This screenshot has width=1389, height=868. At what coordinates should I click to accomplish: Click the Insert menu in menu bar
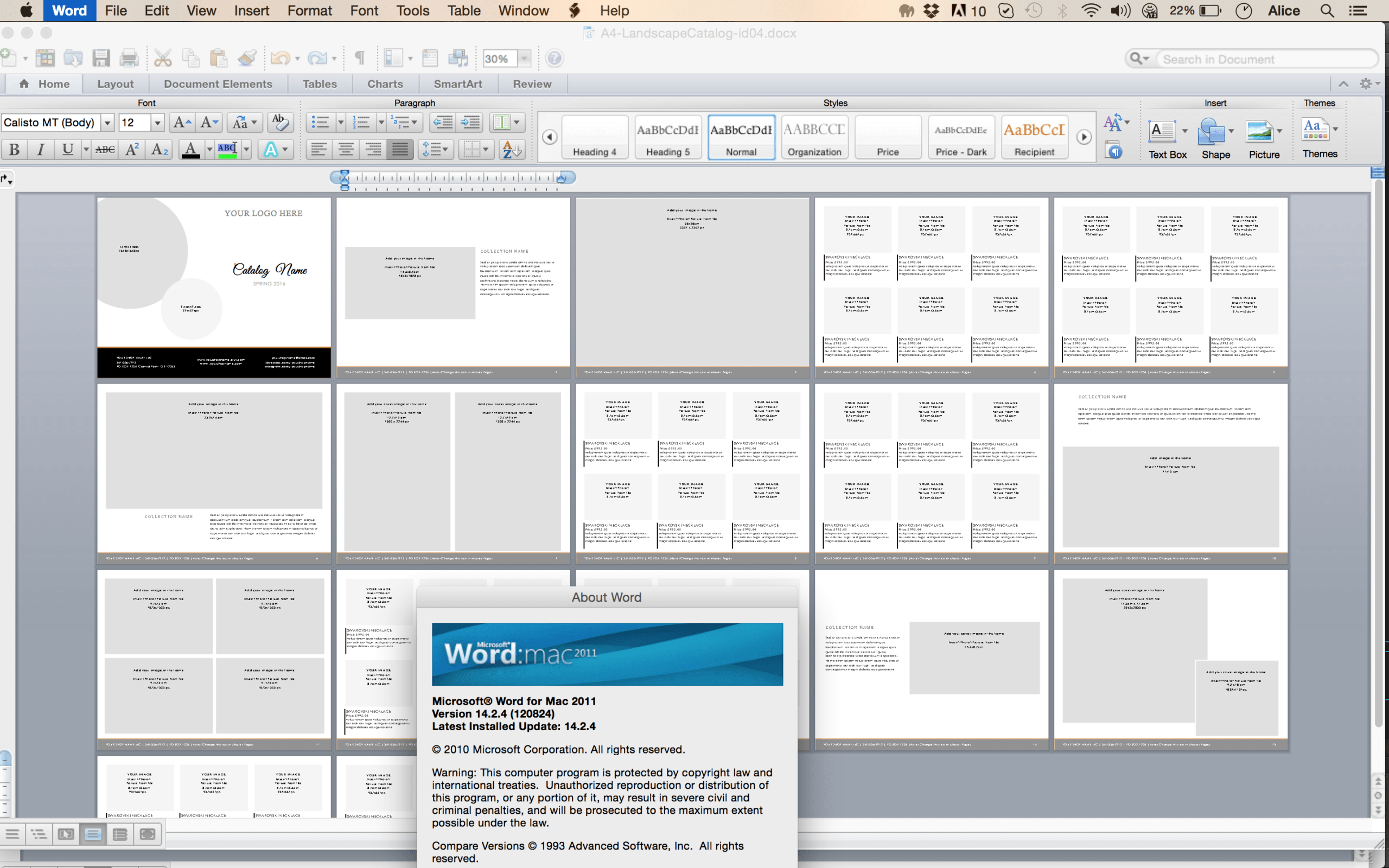252,11
